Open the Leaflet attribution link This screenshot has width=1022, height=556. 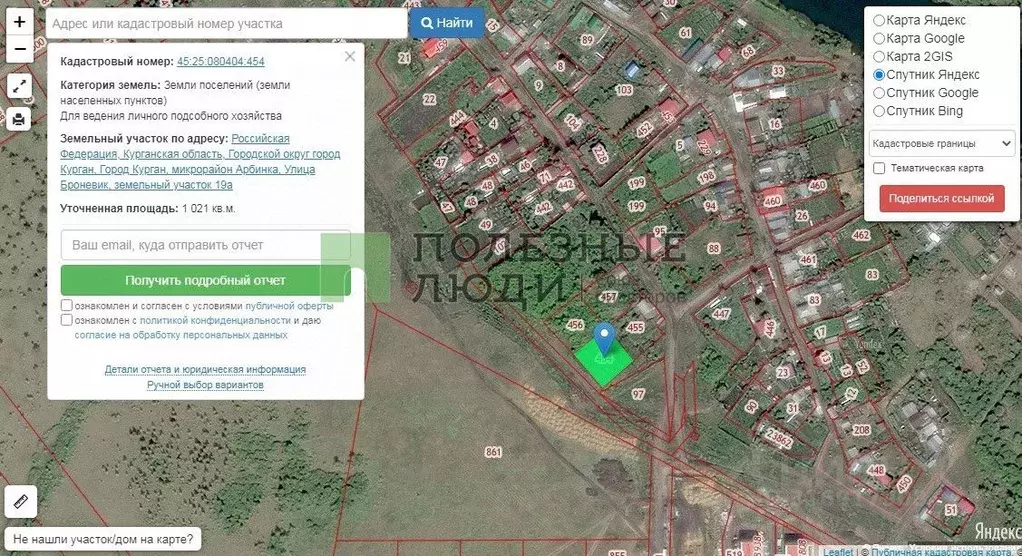[x=838, y=551]
